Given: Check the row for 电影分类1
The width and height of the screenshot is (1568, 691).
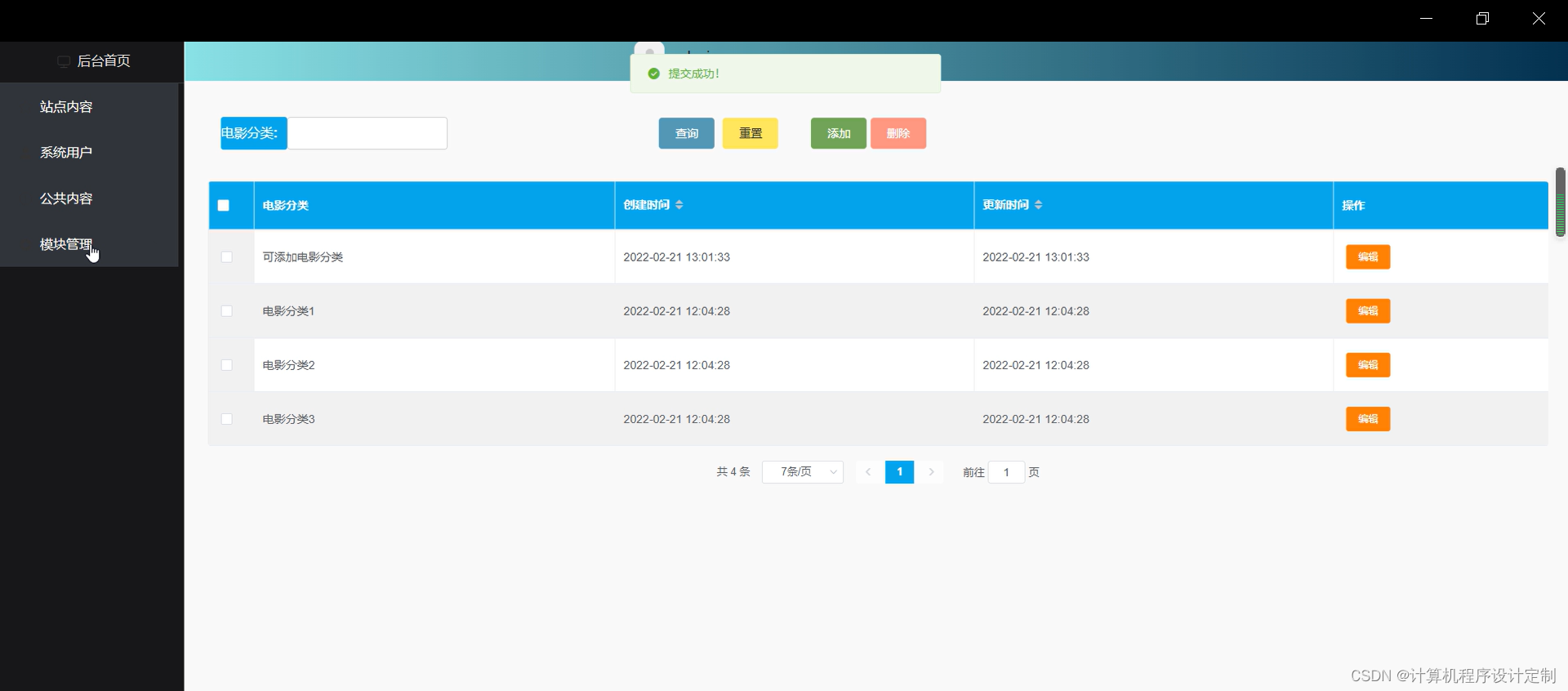Looking at the screenshot, I should pyautogui.click(x=227, y=311).
